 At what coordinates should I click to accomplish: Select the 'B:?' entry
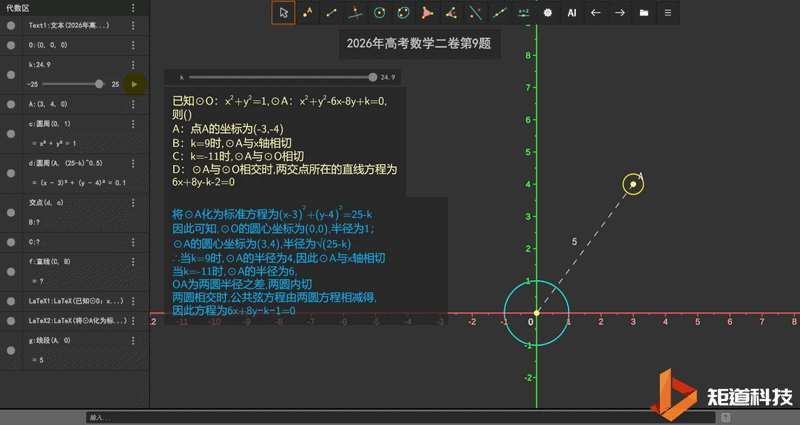click(x=34, y=222)
